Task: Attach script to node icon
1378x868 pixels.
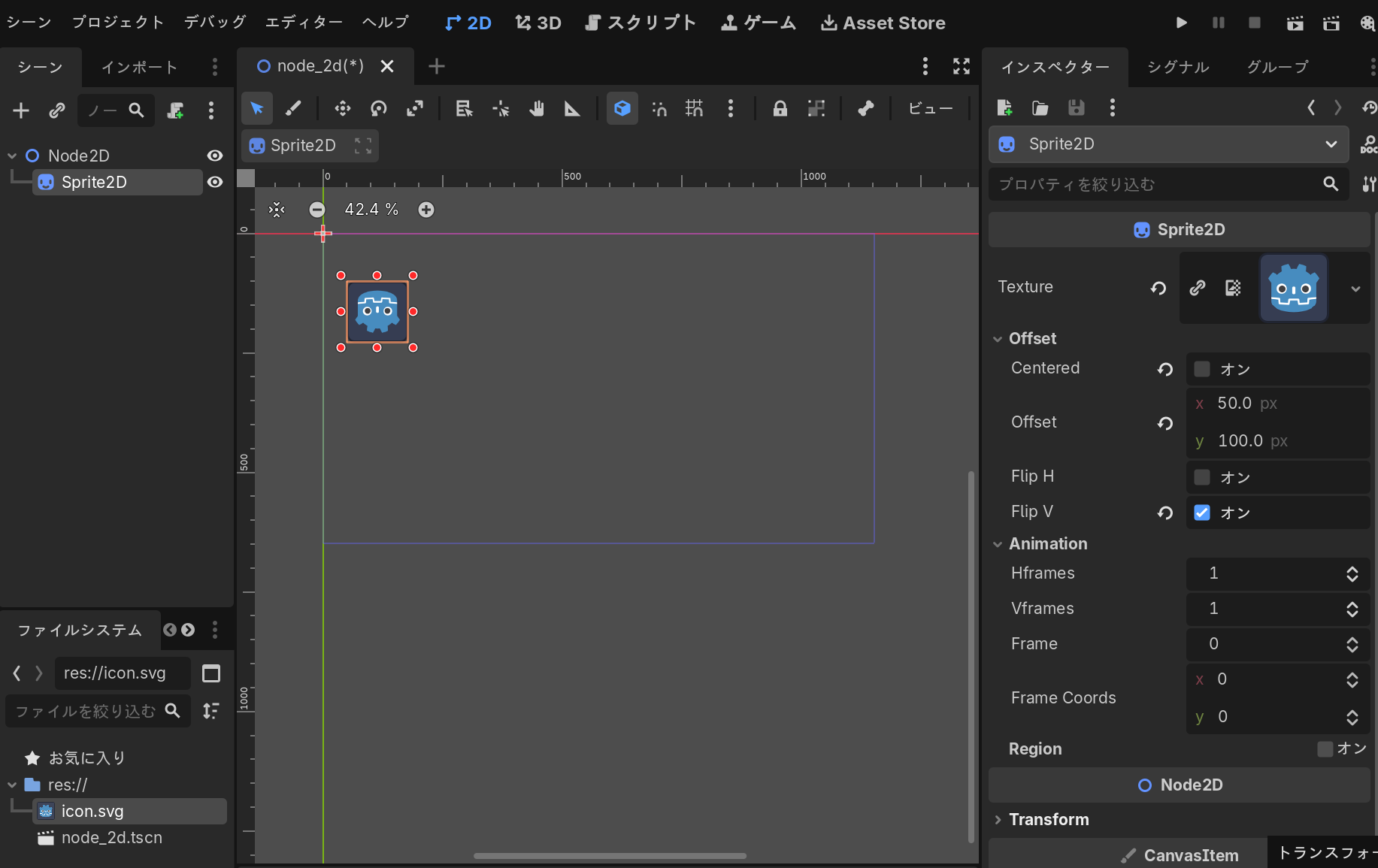Action: click(x=175, y=110)
